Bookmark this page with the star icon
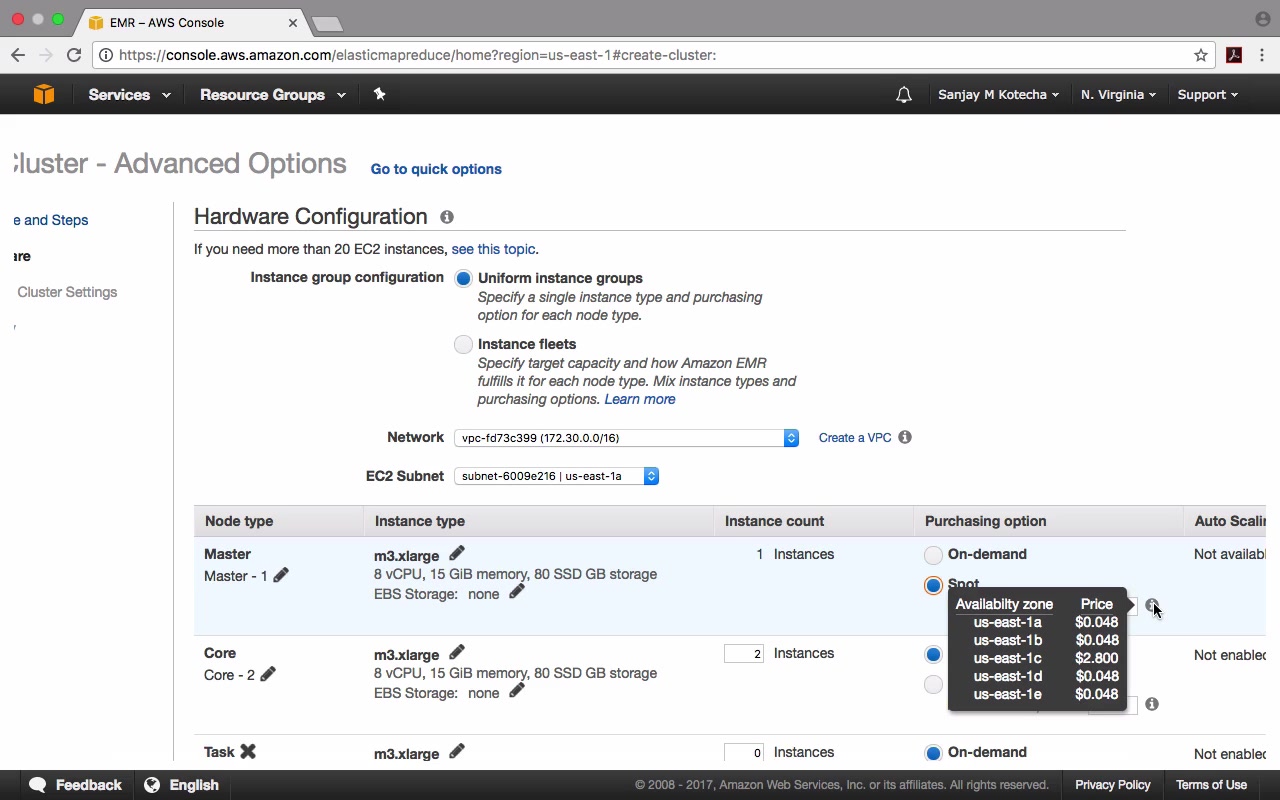The width and height of the screenshot is (1280, 800). (x=1201, y=55)
